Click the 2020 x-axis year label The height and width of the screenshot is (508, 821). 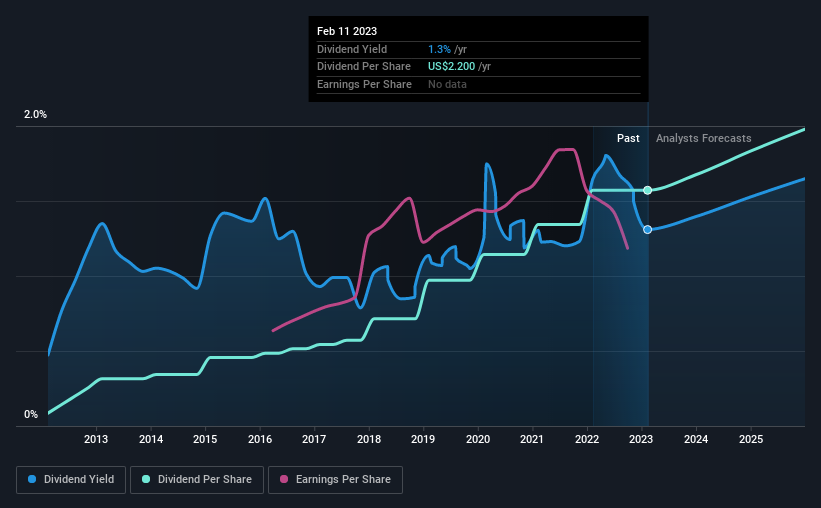(478, 439)
